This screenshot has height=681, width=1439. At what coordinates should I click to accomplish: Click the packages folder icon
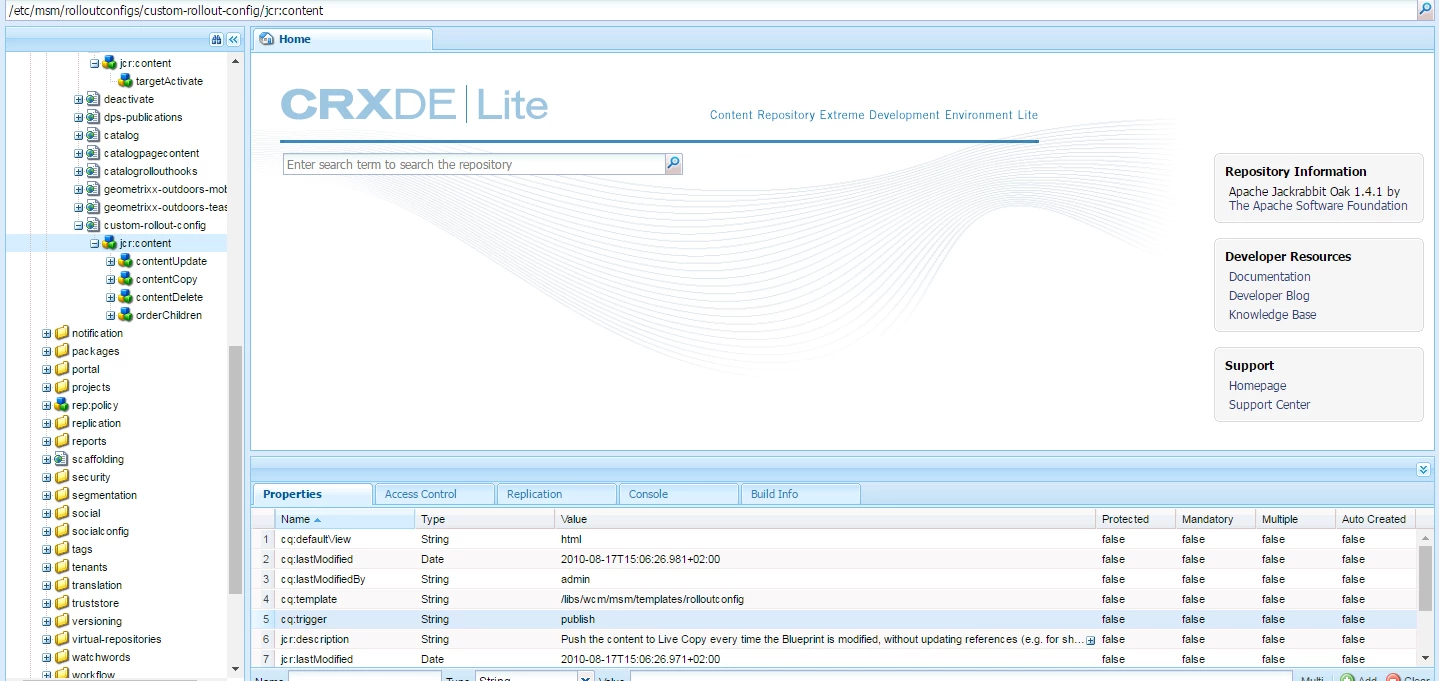(x=61, y=351)
